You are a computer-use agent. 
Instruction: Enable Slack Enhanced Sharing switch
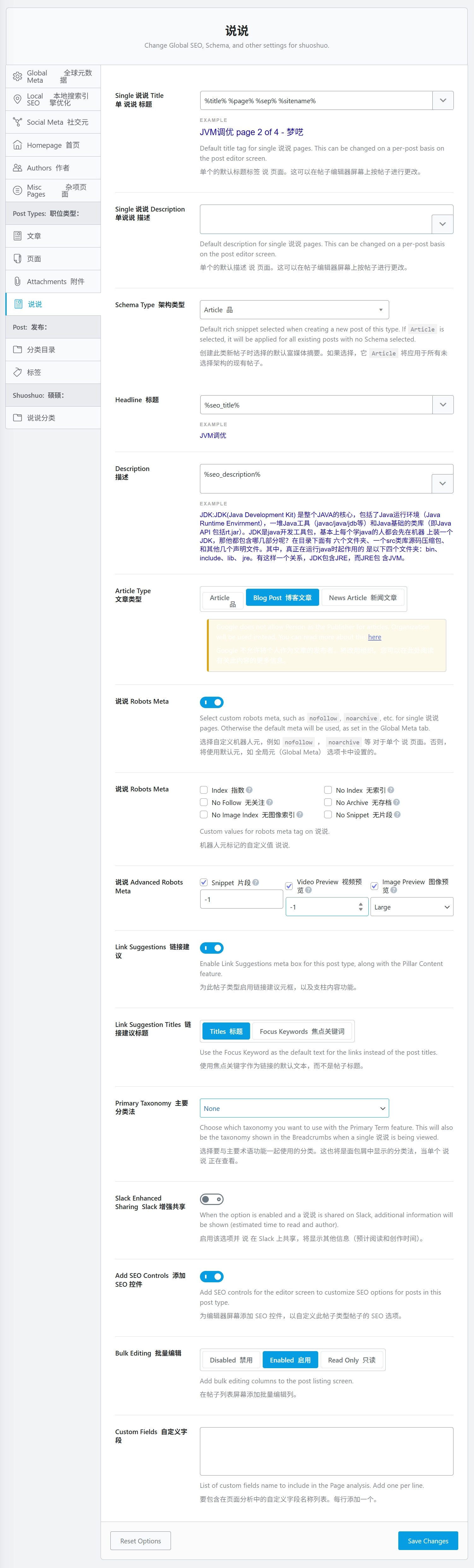[x=212, y=1199]
